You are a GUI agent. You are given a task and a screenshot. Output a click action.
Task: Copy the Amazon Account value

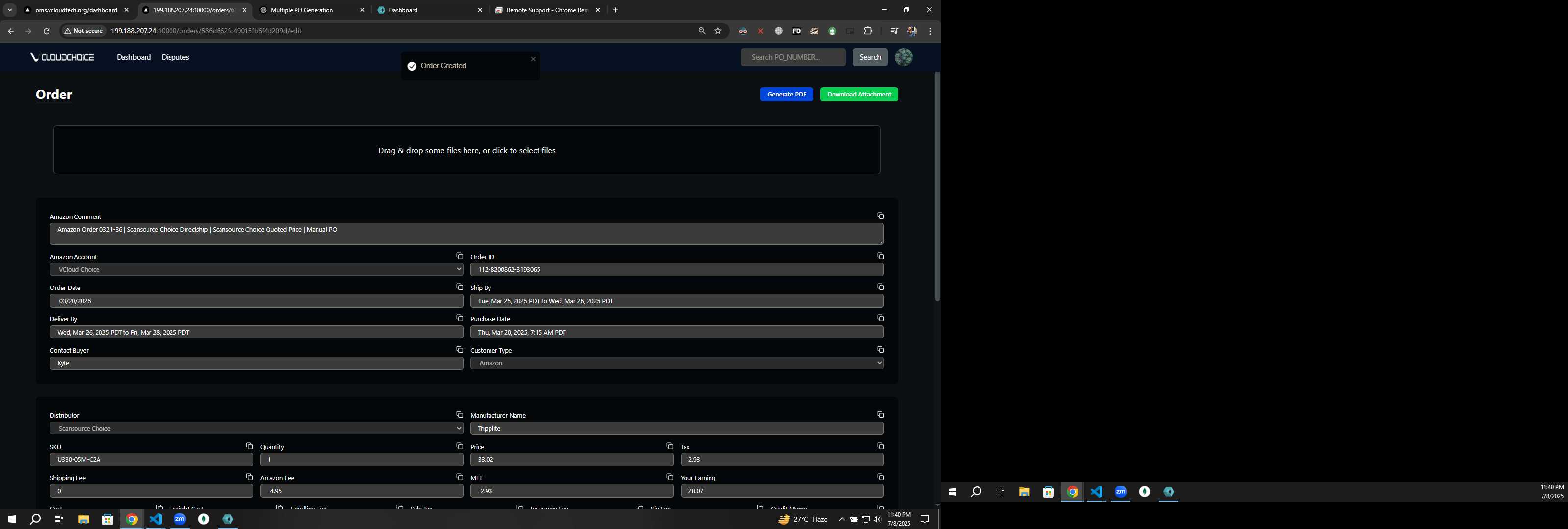tap(460, 256)
